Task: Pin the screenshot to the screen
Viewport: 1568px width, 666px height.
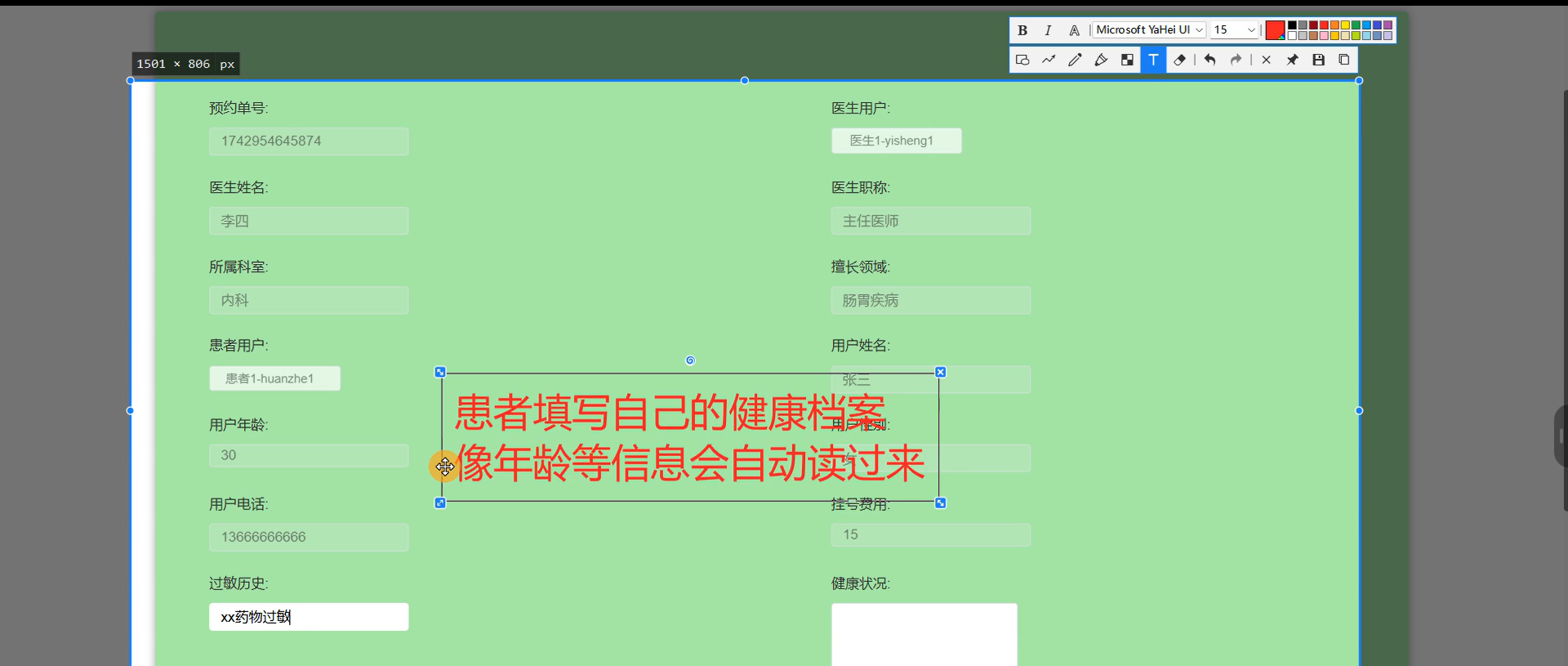Action: pos(1292,60)
